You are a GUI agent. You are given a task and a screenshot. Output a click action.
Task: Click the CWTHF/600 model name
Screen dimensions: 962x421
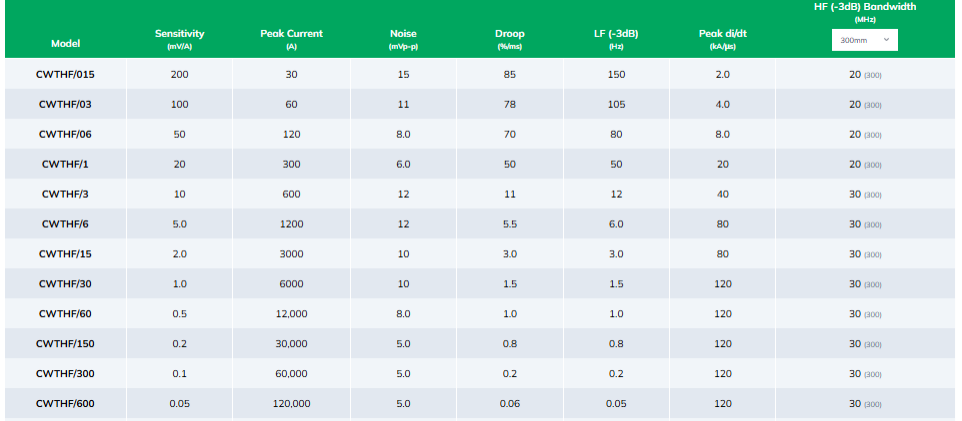tap(66, 403)
